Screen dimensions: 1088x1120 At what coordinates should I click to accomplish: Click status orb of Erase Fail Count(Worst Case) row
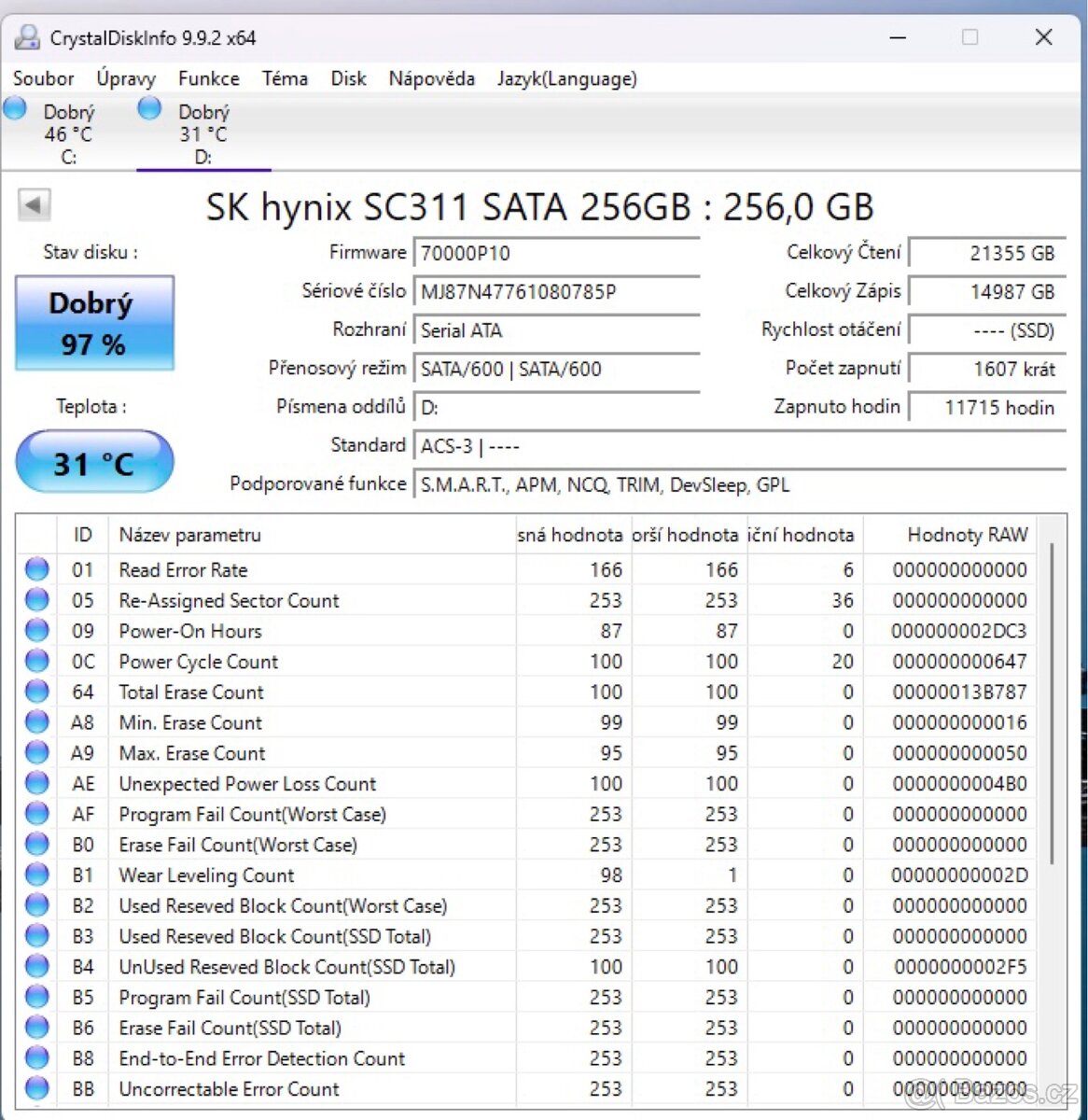[x=37, y=845]
